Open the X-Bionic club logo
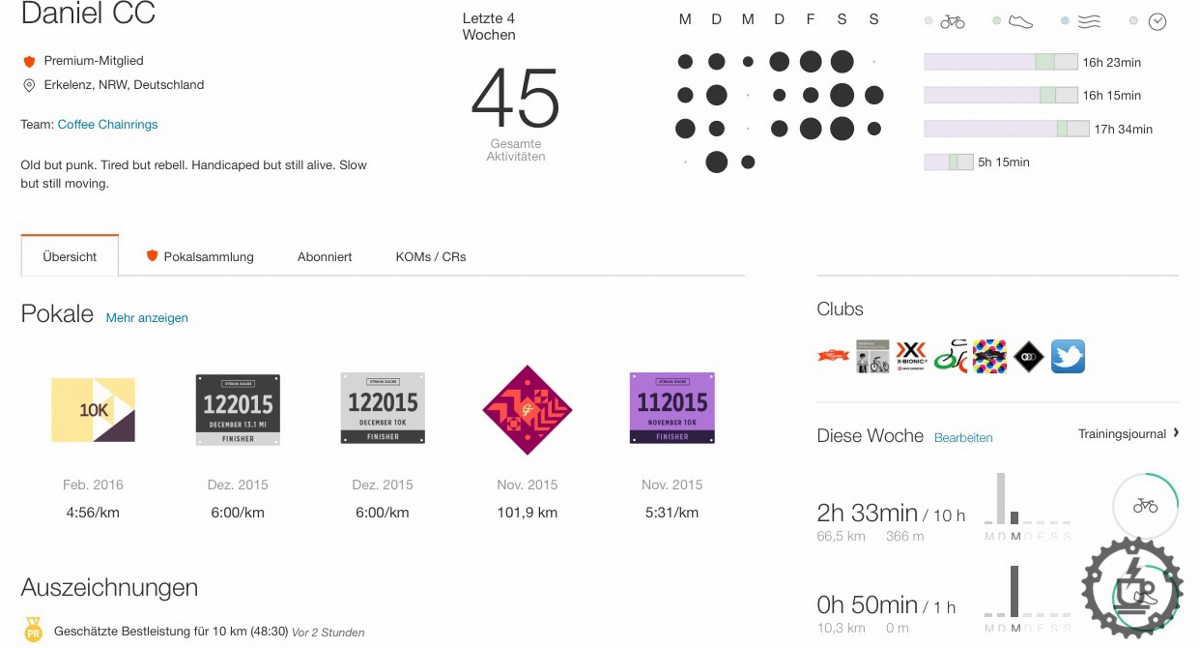 (x=911, y=356)
